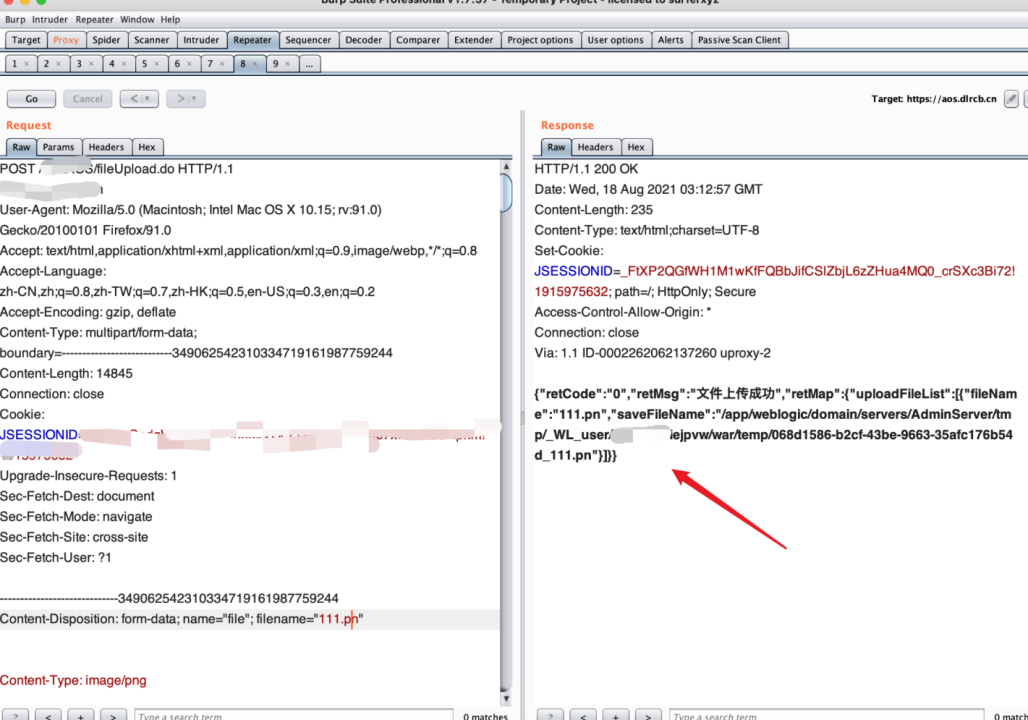
Task: Click the request pane scrollbar thumb
Action: (506, 193)
